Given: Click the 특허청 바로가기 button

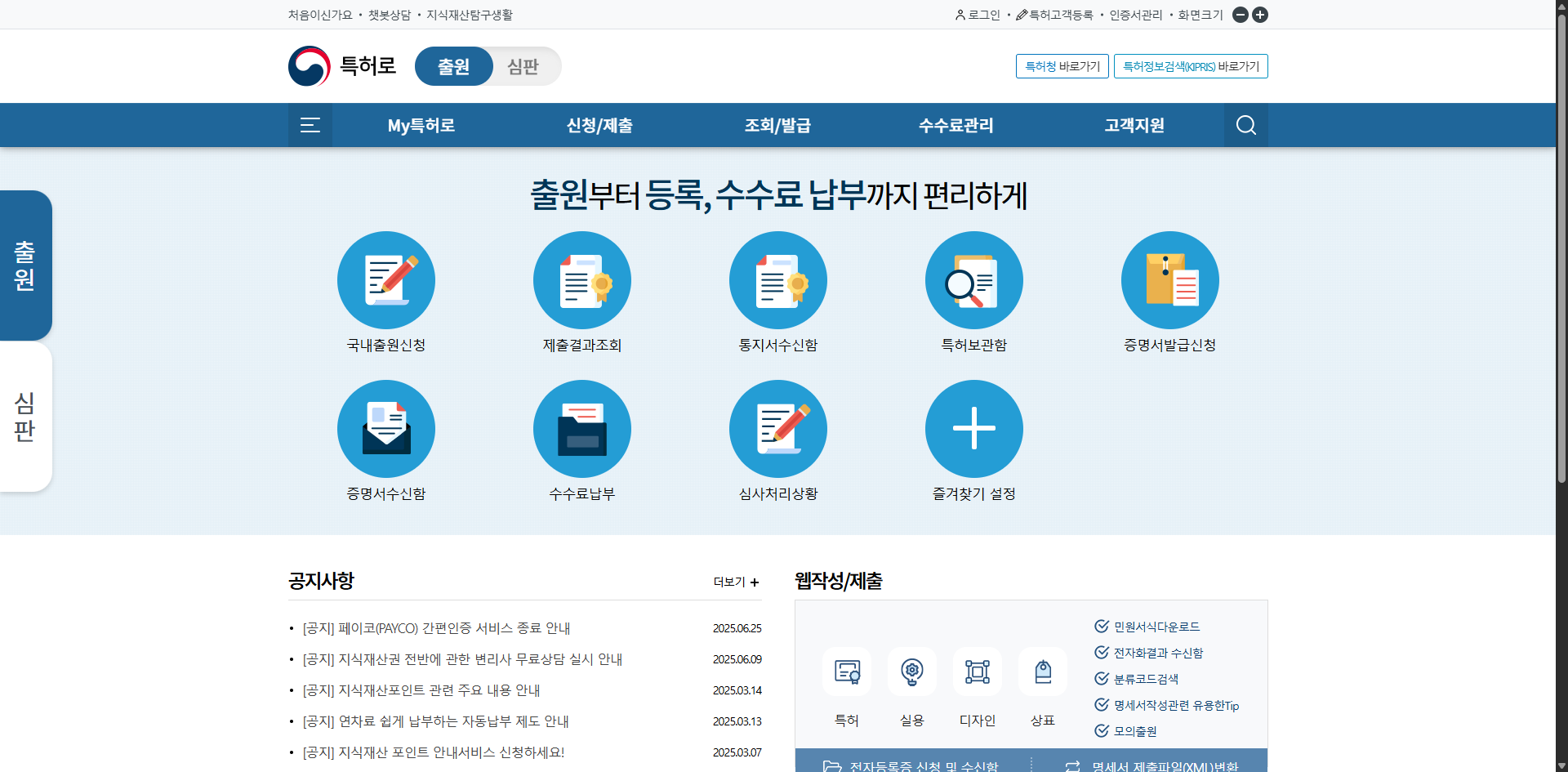Looking at the screenshot, I should (1061, 66).
